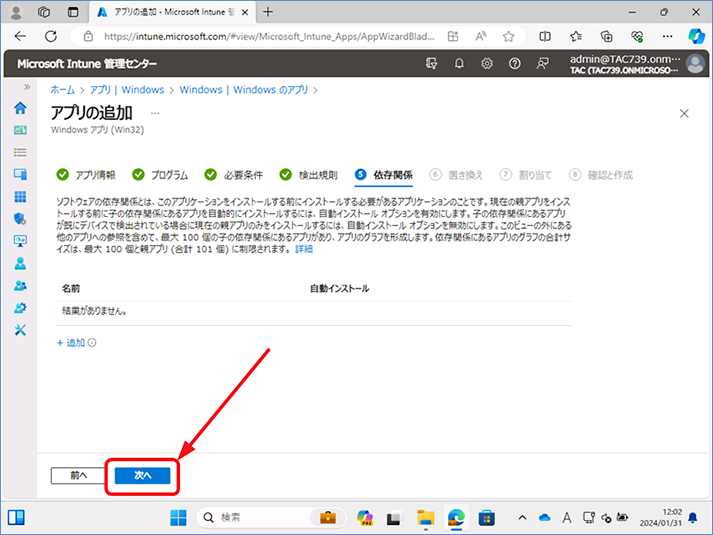Click the 自動インストール column header
This screenshot has width=713, height=535.
point(339,289)
